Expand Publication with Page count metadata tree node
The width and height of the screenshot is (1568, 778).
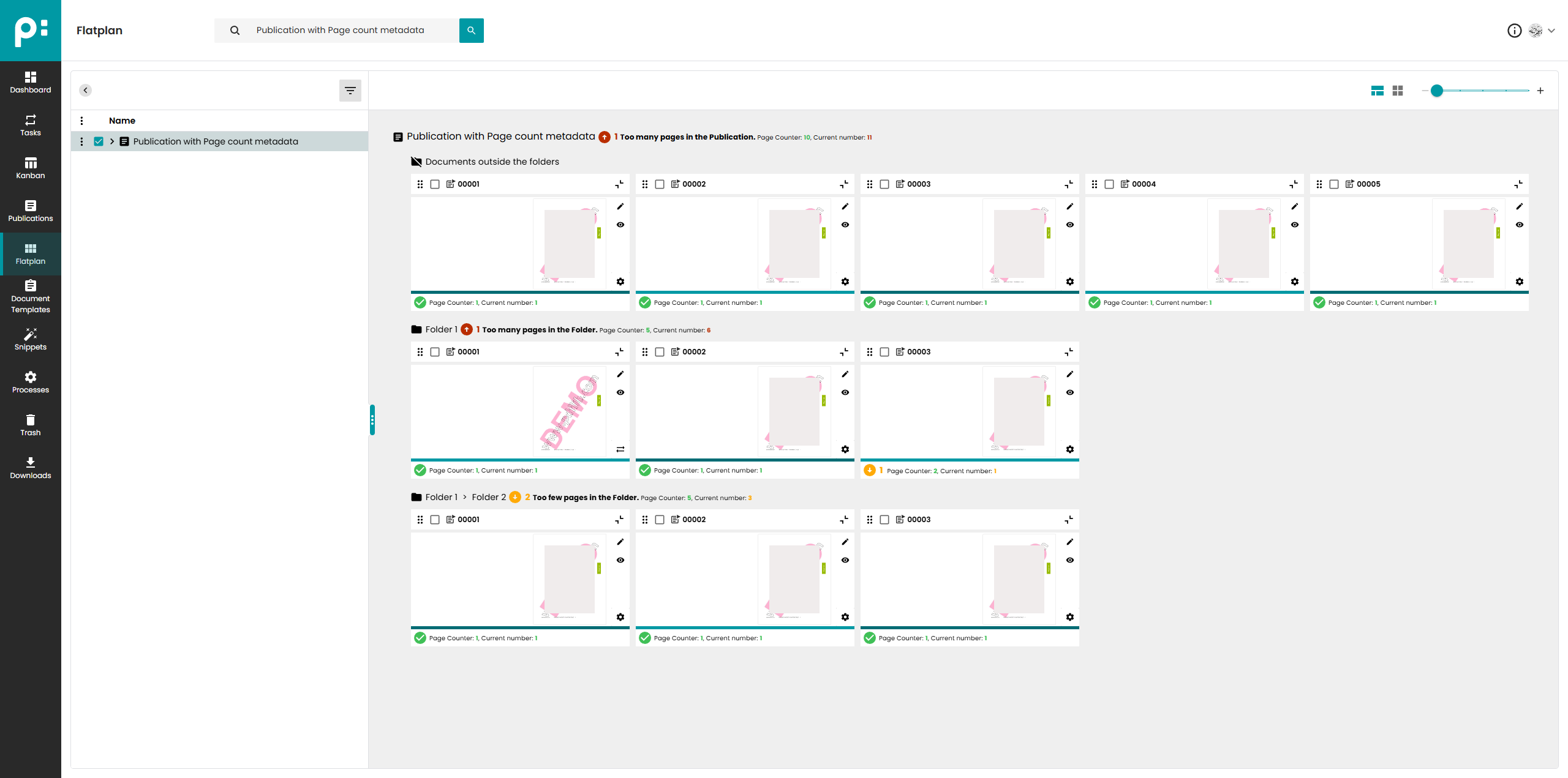(x=112, y=141)
